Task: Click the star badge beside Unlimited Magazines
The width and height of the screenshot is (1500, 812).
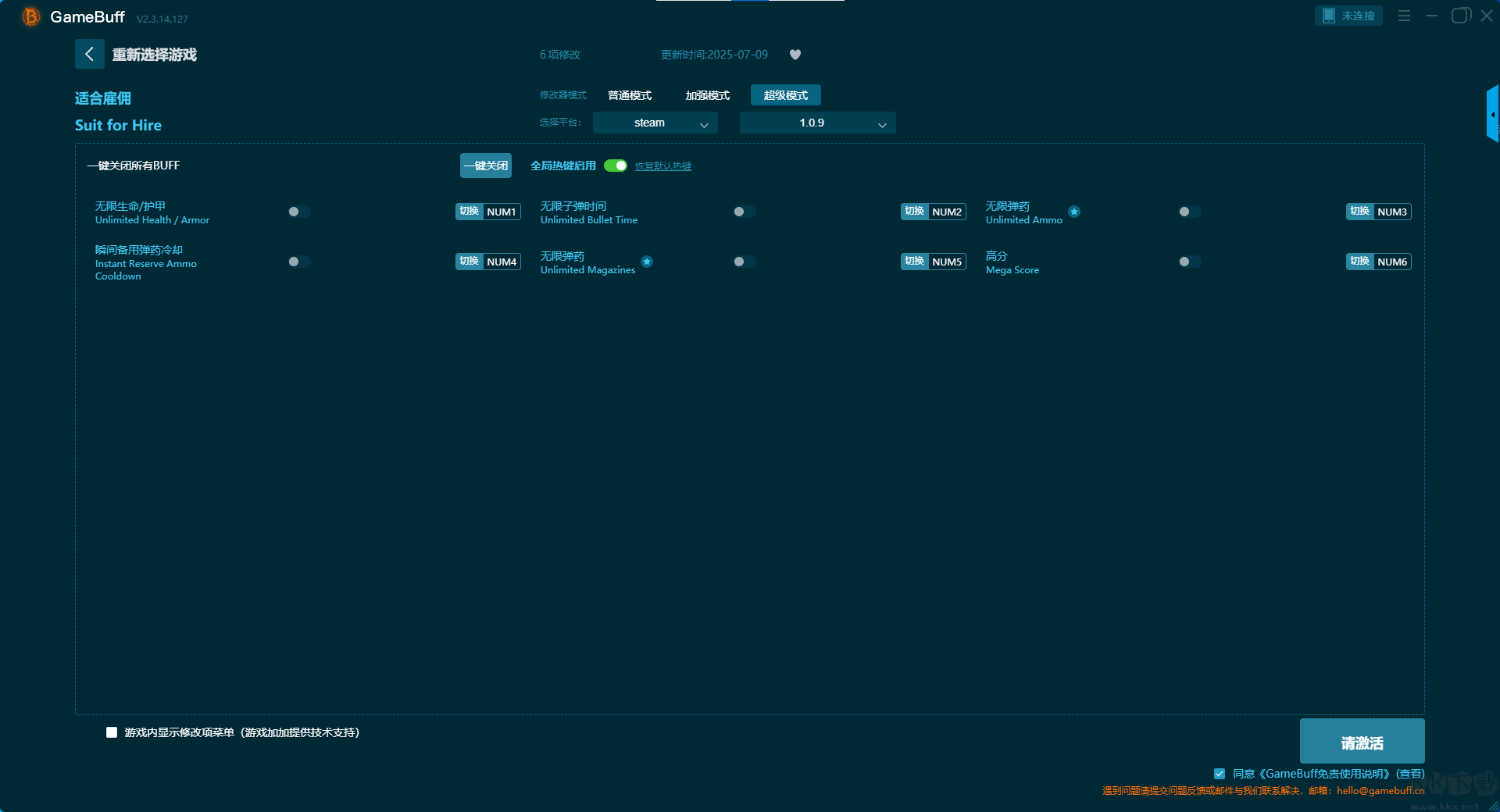Action: click(647, 262)
